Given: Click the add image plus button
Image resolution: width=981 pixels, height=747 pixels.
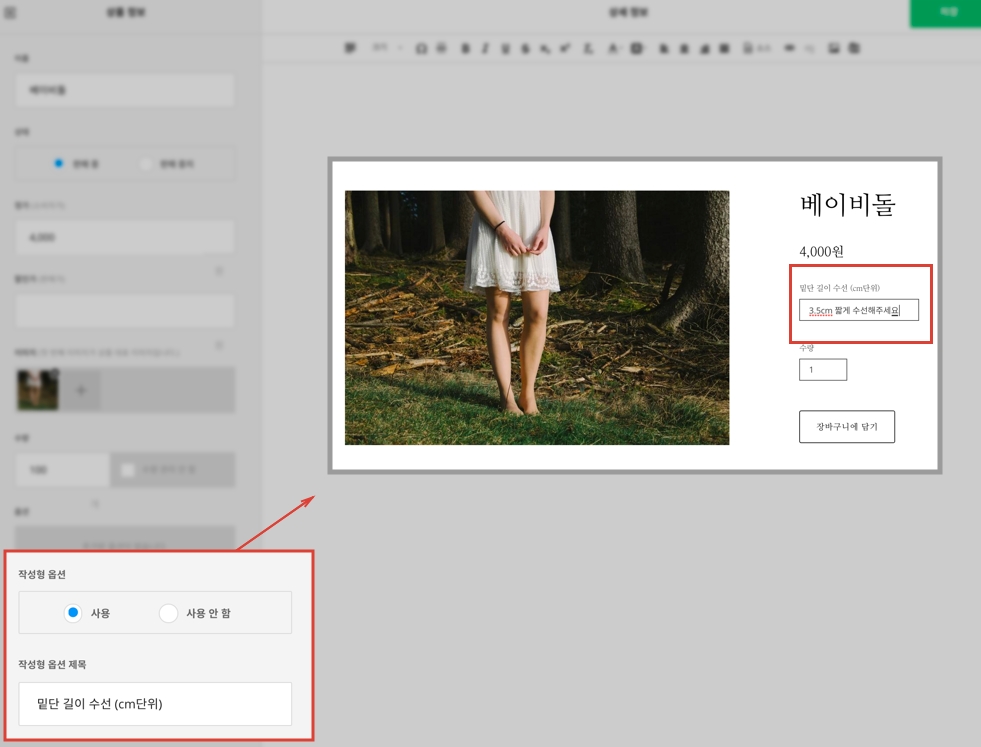Looking at the screenshot, I should tap(82, 390).
